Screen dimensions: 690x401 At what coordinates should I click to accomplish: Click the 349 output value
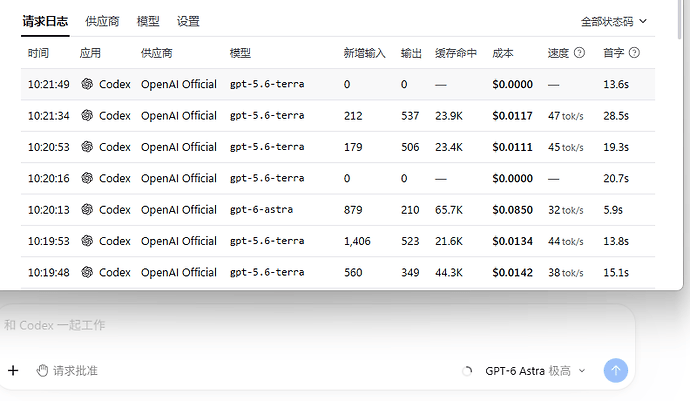(x=410, y=272)
